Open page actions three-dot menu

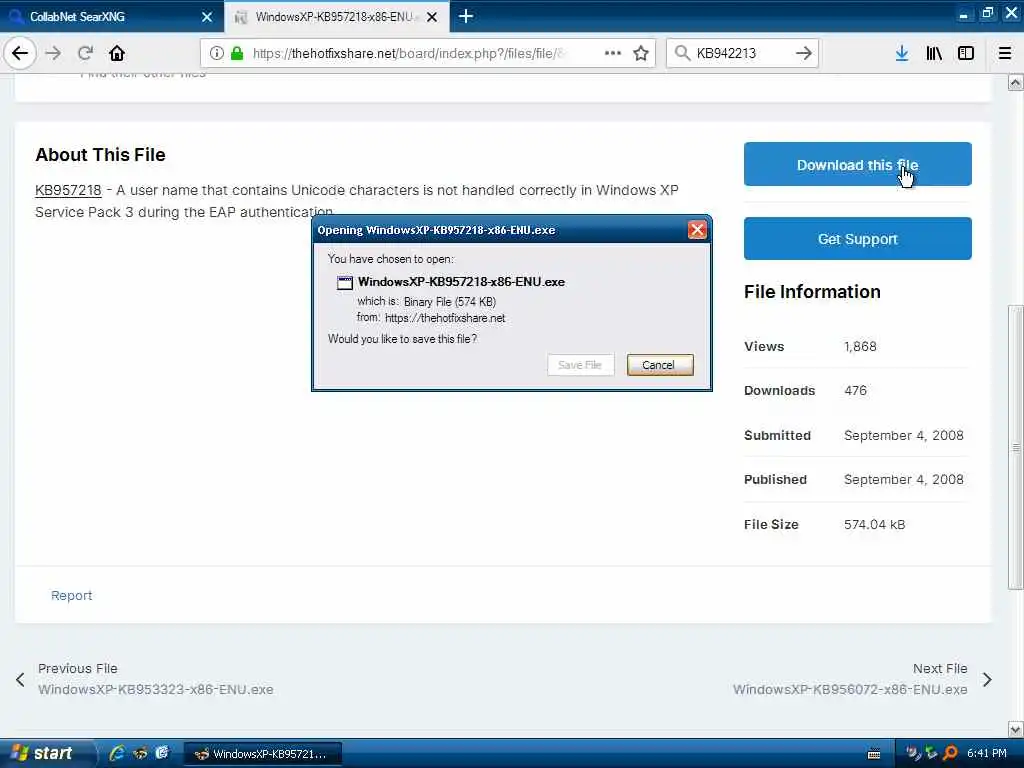[613, 53]
